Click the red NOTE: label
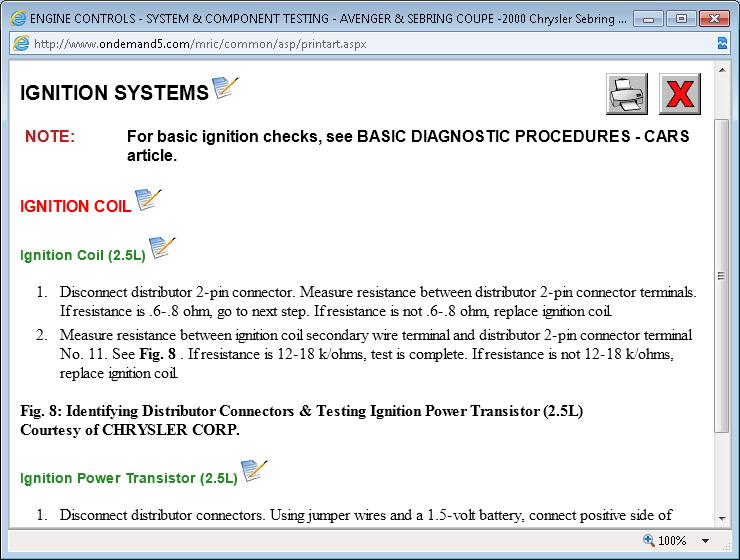740x560 pixels. 50,136
